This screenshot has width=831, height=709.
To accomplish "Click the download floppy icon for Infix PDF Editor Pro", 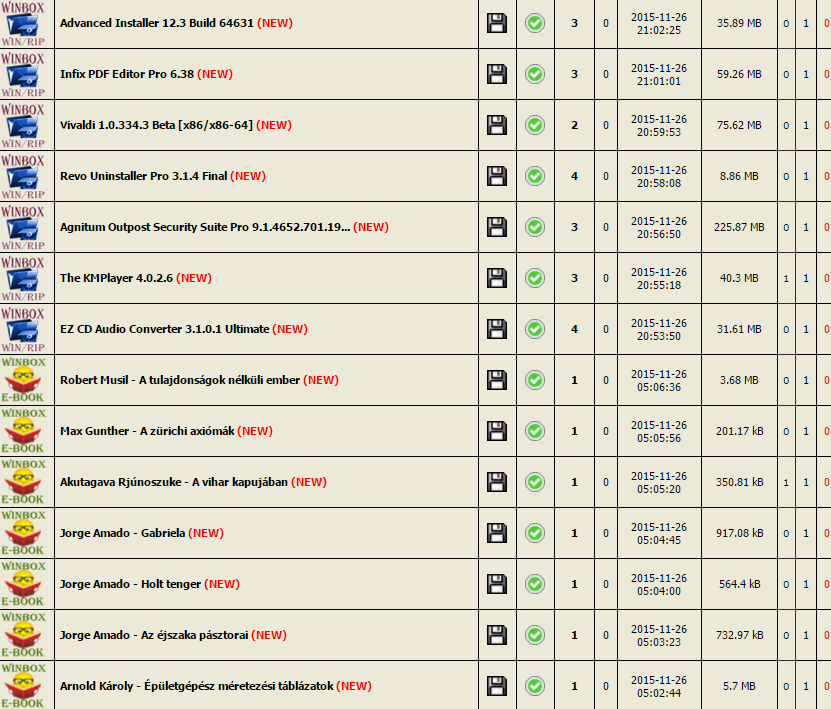I will 497,74.
